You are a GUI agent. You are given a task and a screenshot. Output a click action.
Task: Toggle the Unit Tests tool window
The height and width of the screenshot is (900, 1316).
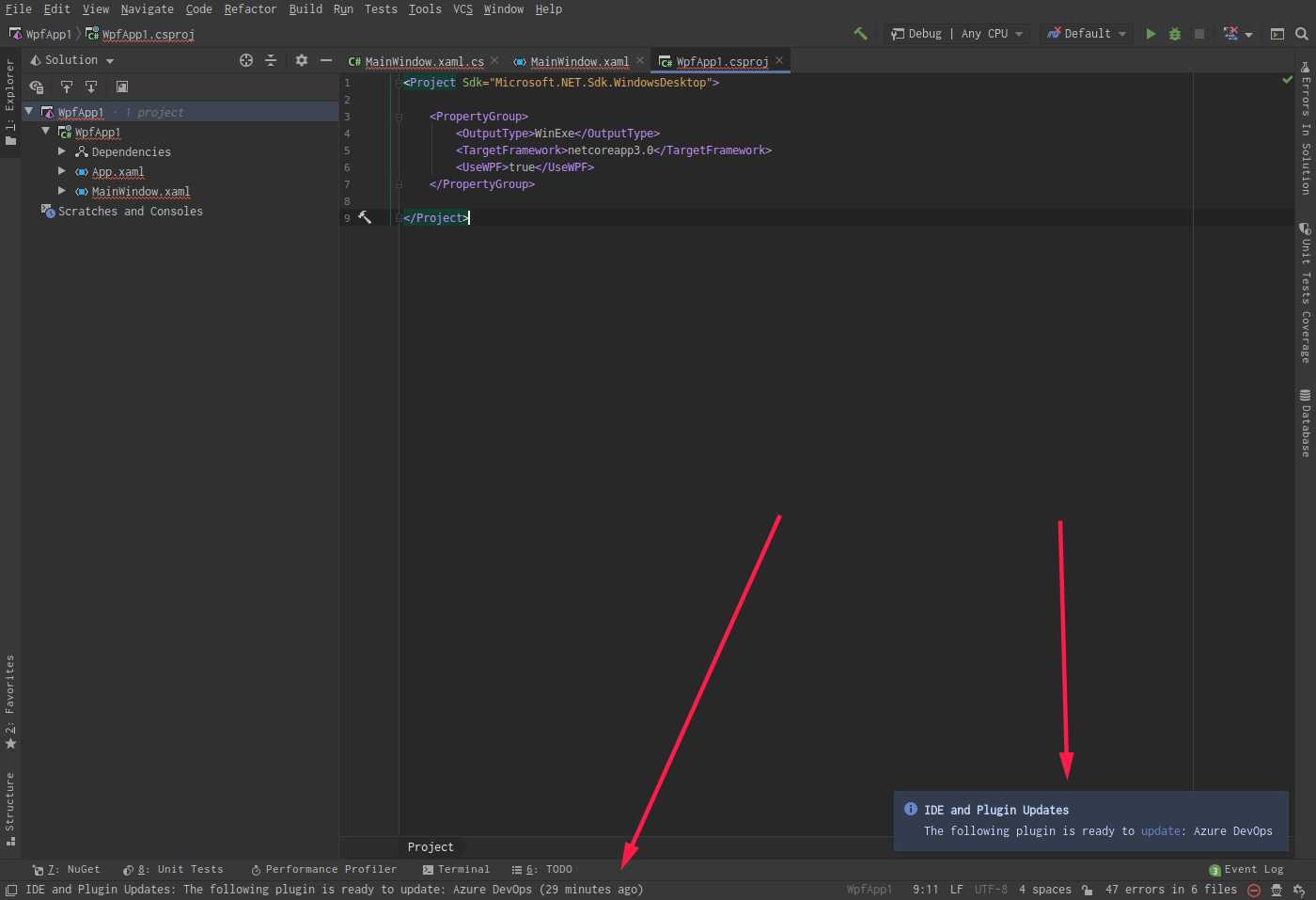point(173,870)
